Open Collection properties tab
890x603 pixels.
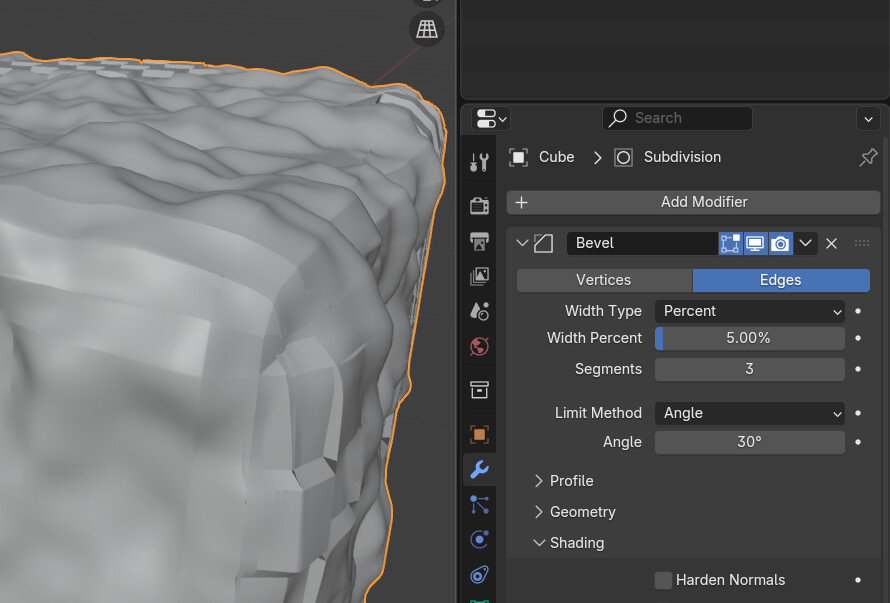tap(480, 390)
